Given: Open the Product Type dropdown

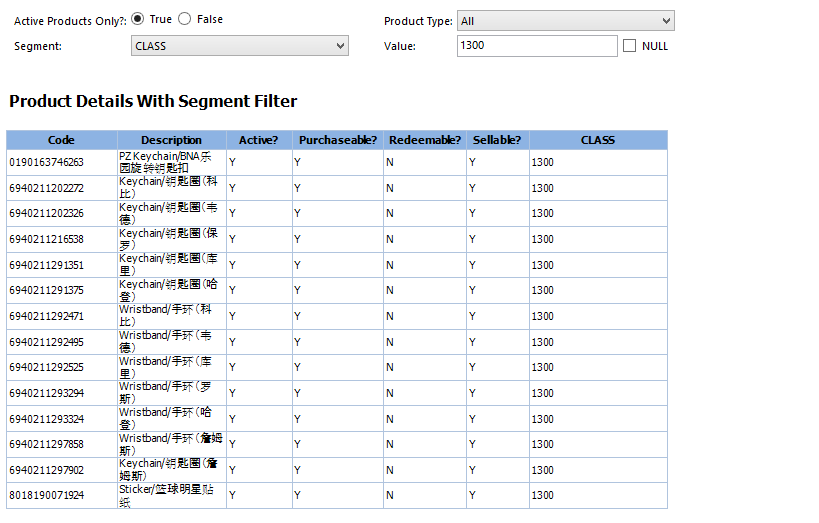Looking at the screenshot, I should pos(565,21).
